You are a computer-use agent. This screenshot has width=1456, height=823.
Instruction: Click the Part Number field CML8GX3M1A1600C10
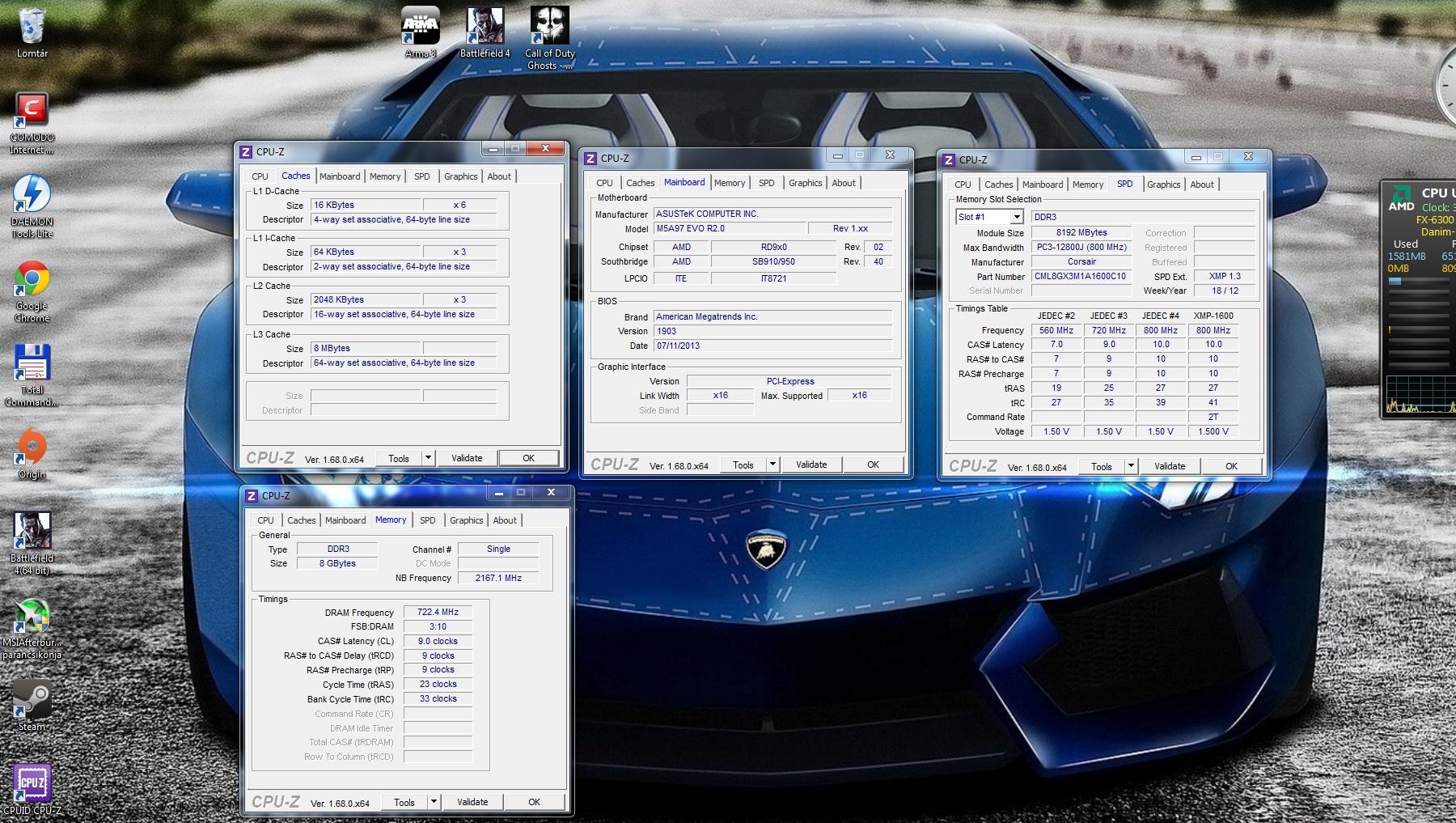click(x=1080, y=276)
